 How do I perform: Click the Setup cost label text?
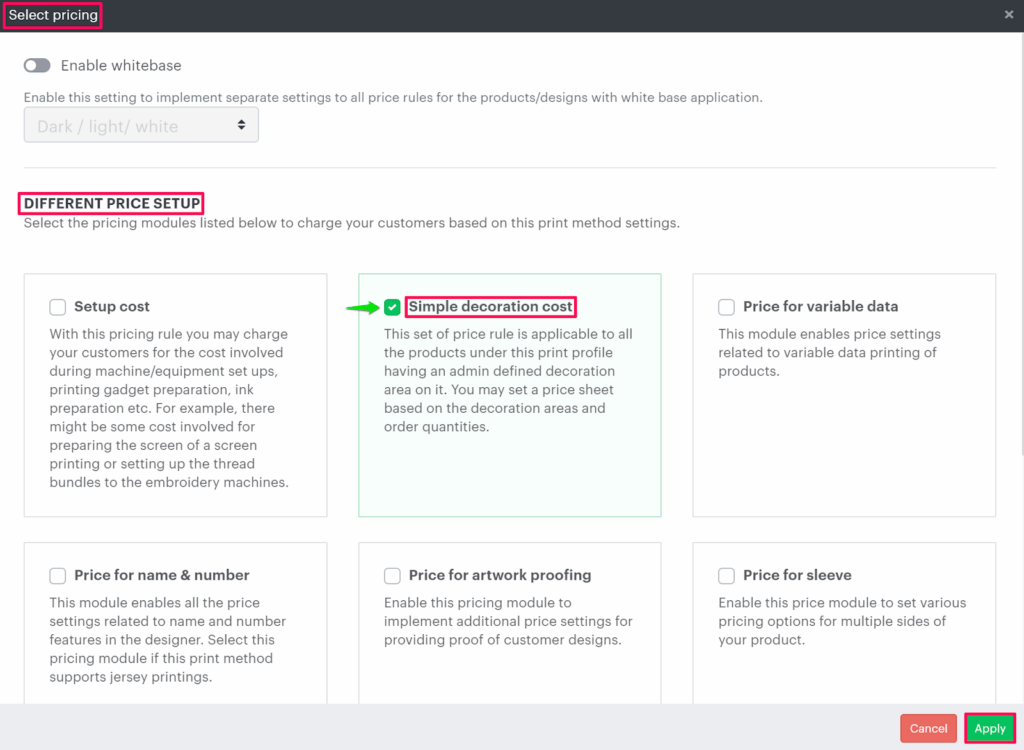click(x=112, y=307)
